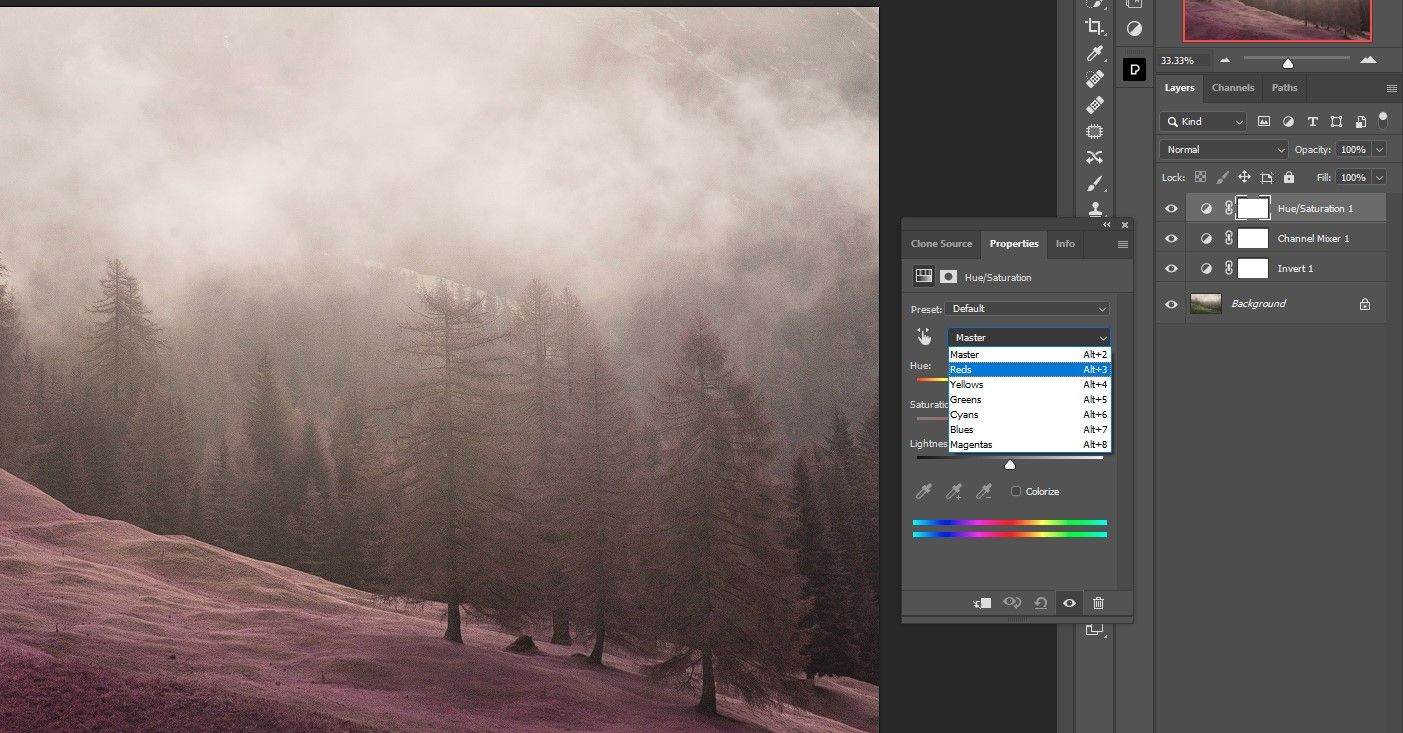Image resolution: width=1403 pixels, height=733 pixels.
Task: Filter layers by shape layers
Action: (1336, 122)
